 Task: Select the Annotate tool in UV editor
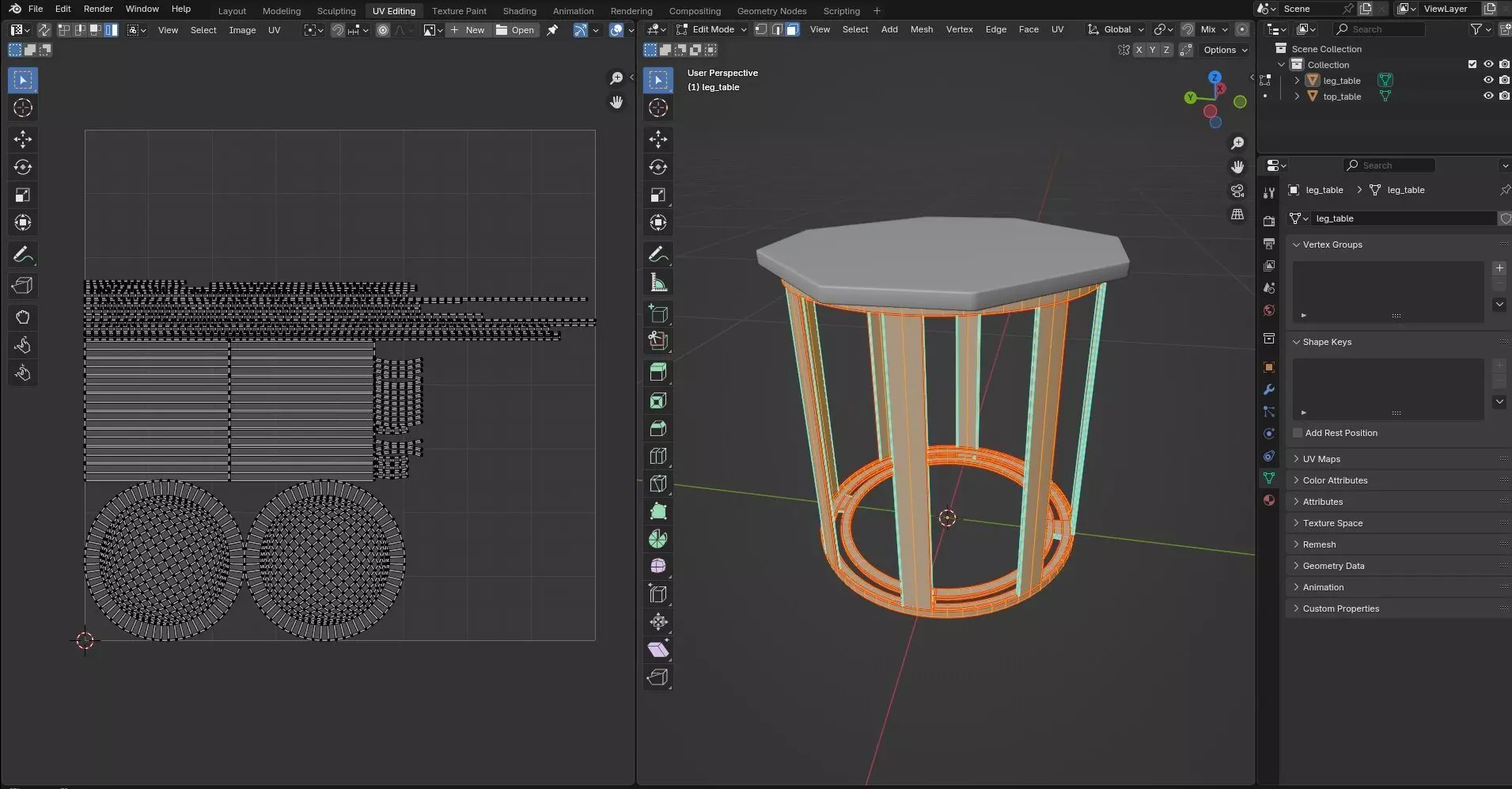click(23, 255)
